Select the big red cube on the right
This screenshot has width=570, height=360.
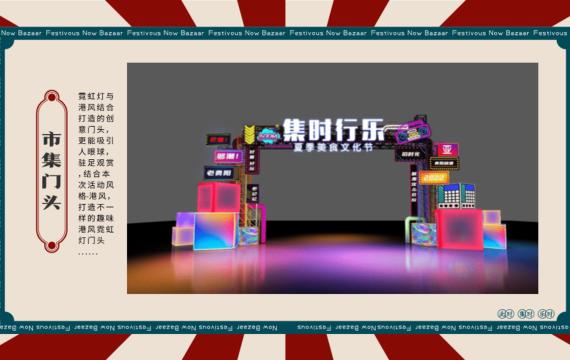(459, 229)
